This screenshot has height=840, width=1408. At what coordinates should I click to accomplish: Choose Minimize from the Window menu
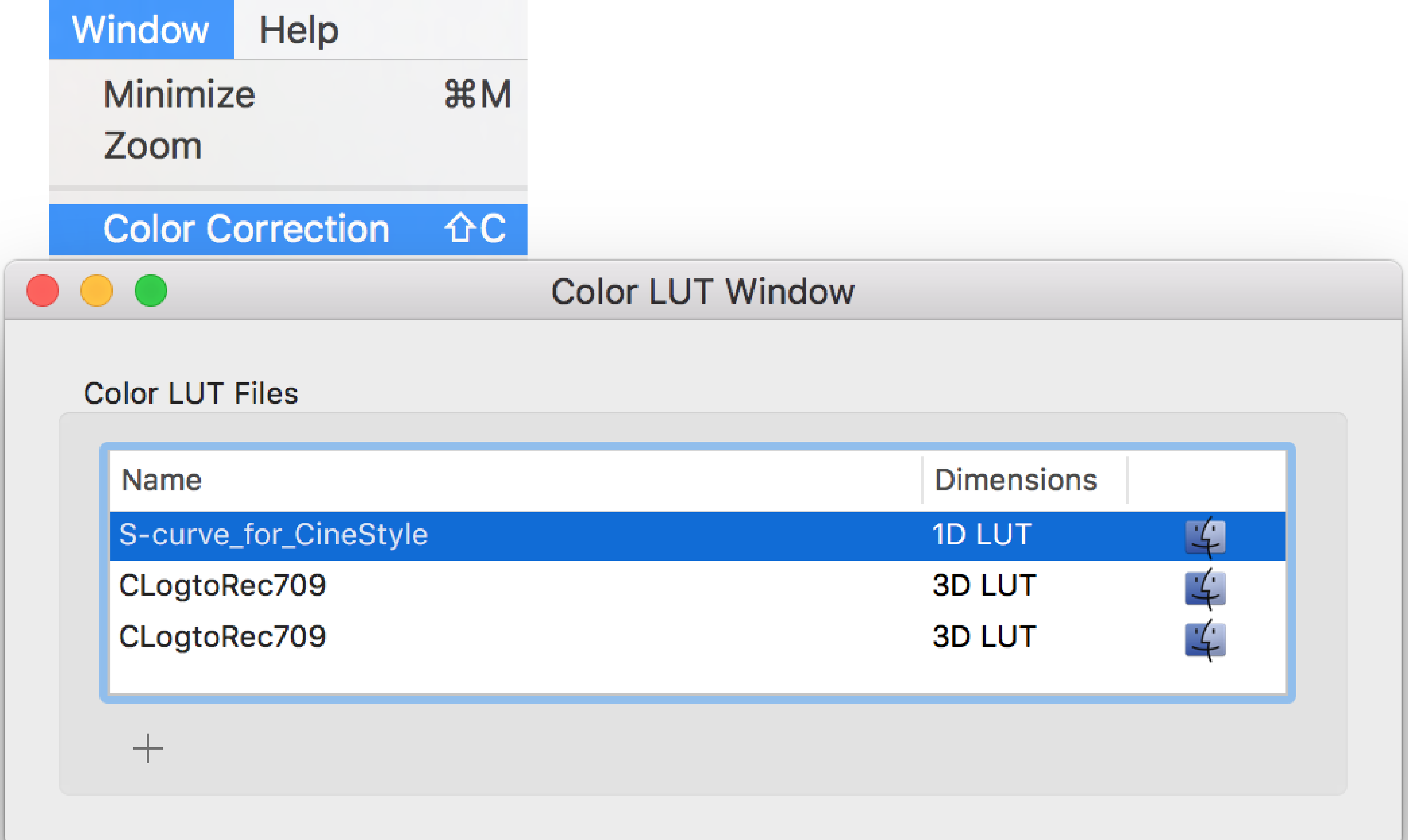[288, 94]
